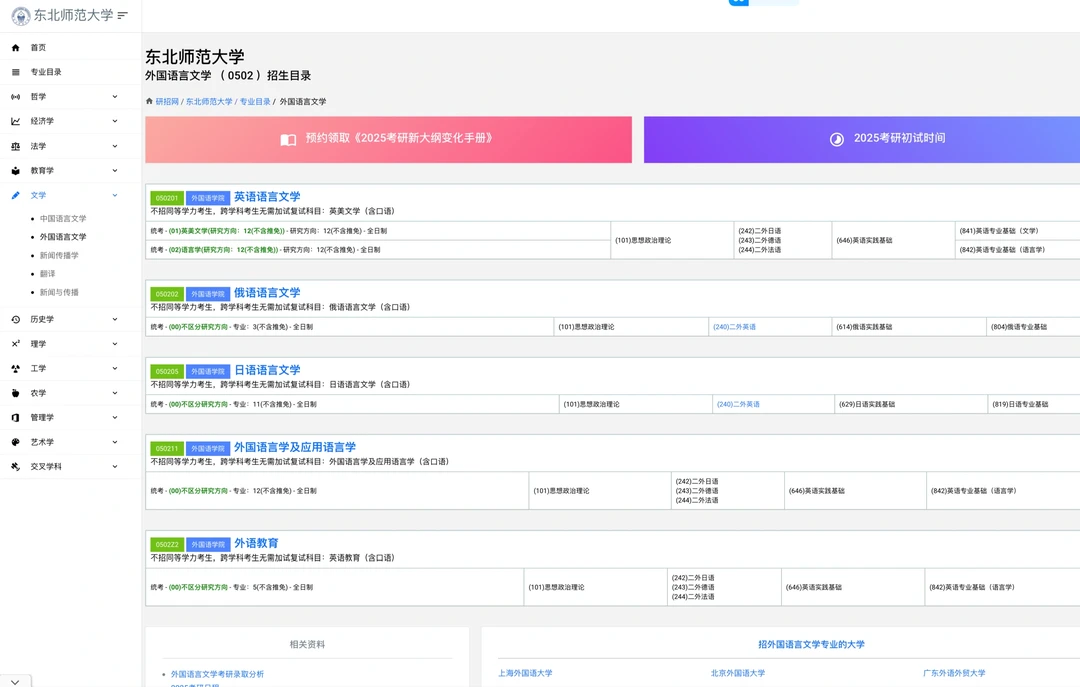Expand the 法学 category chevron

coord(115,146)
